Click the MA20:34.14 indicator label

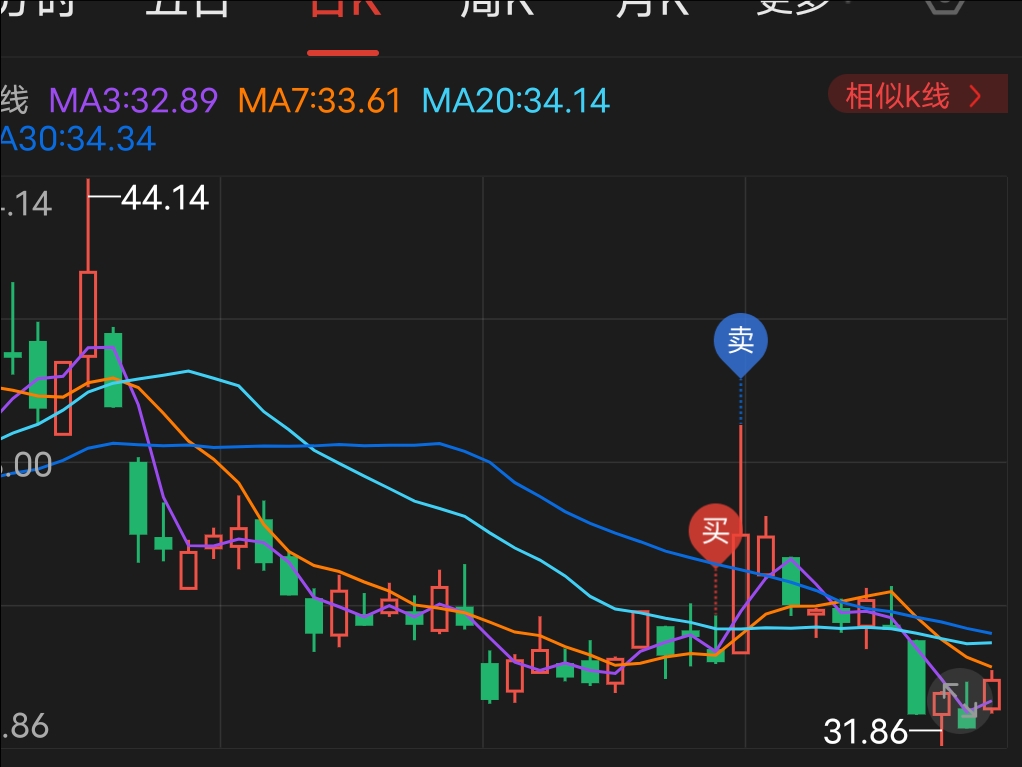(x=516, y=100)
